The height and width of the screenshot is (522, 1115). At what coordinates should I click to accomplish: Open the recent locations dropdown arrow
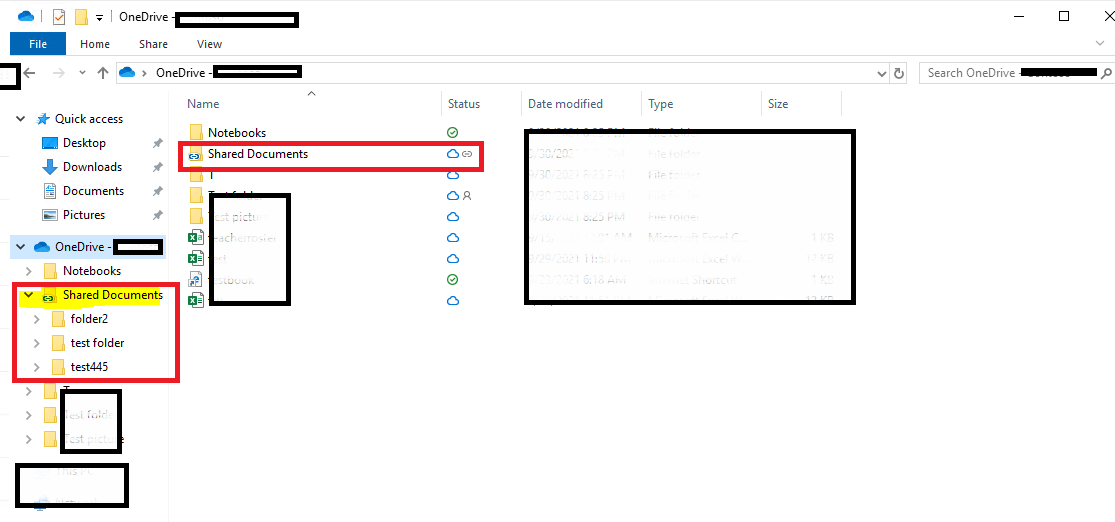coord(82,73)
